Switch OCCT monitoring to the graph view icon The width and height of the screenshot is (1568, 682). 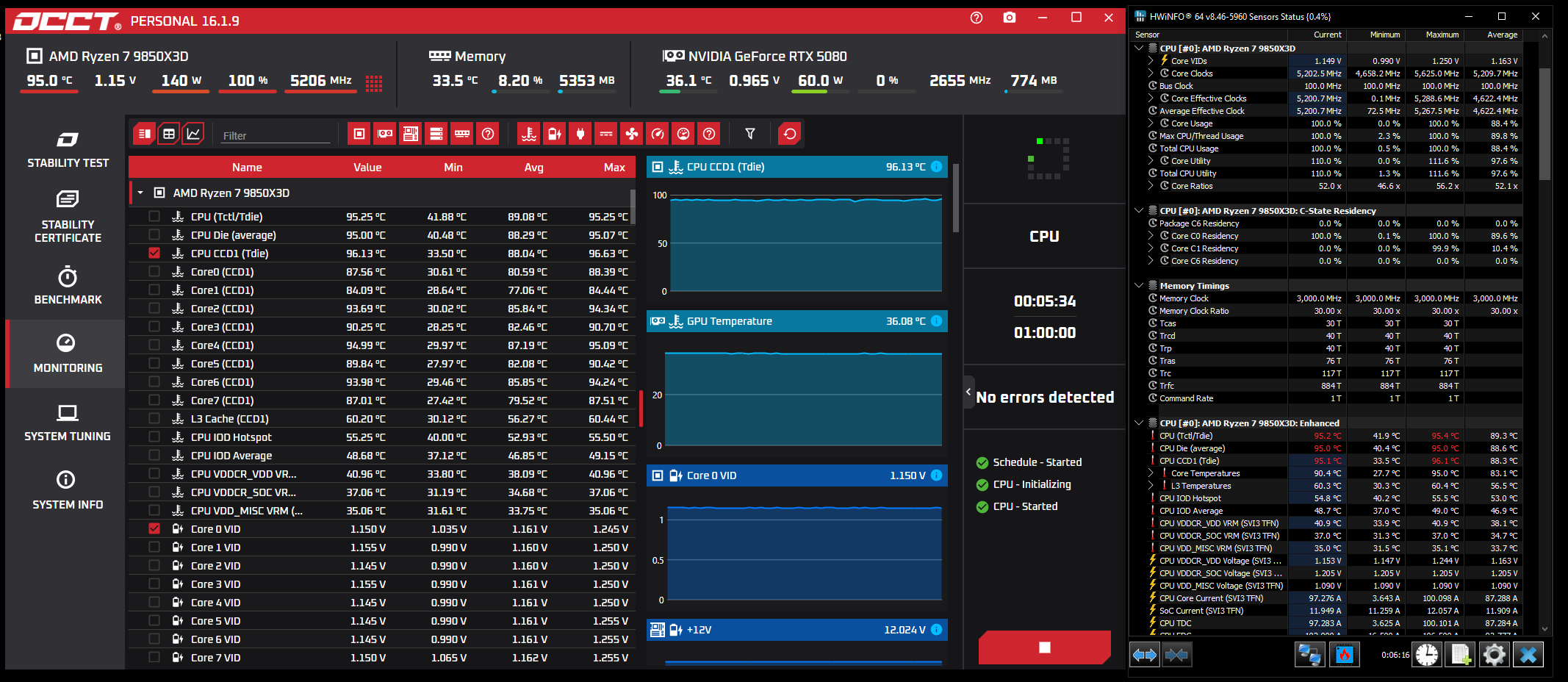[193, 134]
